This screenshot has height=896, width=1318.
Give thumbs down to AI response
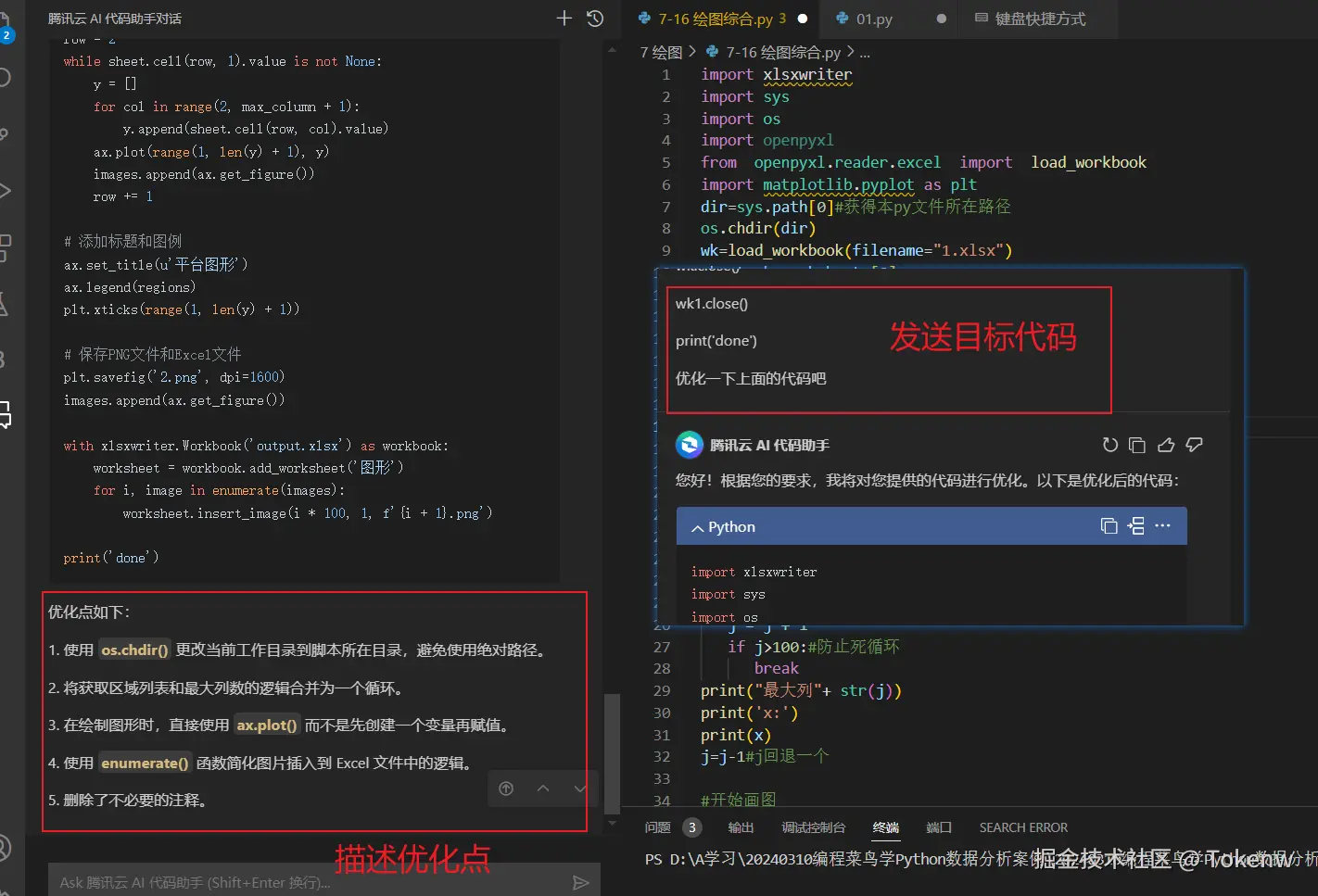pyautogui.click(x=1195, y=445)
